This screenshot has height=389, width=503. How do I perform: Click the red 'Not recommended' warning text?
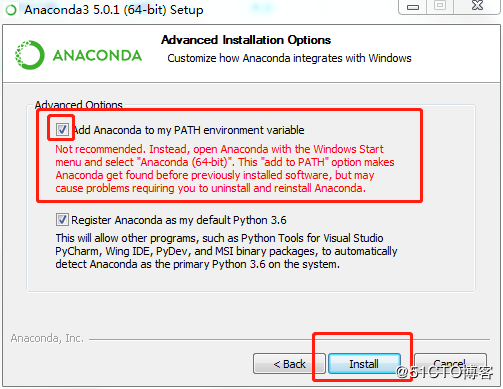click(225, 169)
